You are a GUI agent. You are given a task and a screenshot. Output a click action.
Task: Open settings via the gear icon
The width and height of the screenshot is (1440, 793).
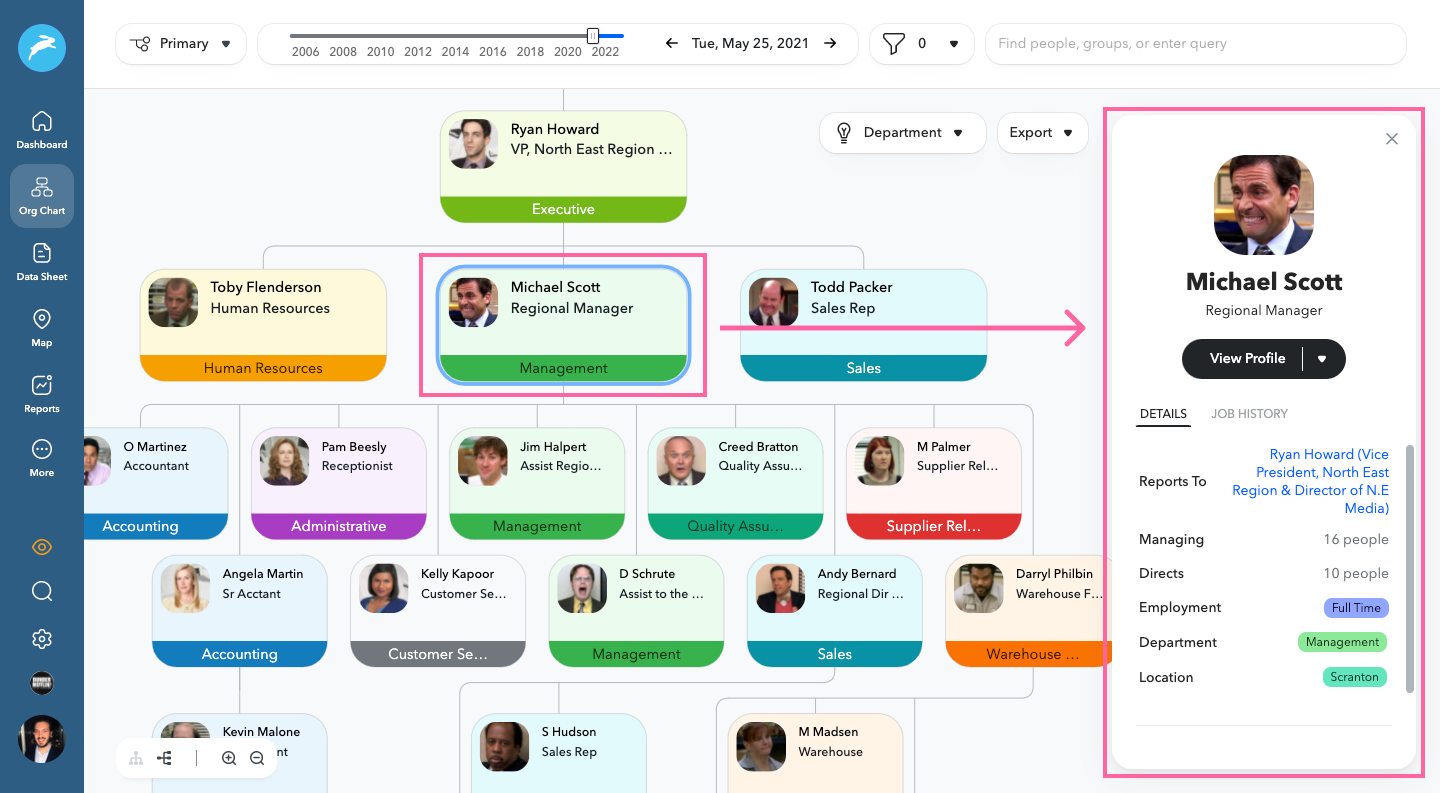[41, 638]
